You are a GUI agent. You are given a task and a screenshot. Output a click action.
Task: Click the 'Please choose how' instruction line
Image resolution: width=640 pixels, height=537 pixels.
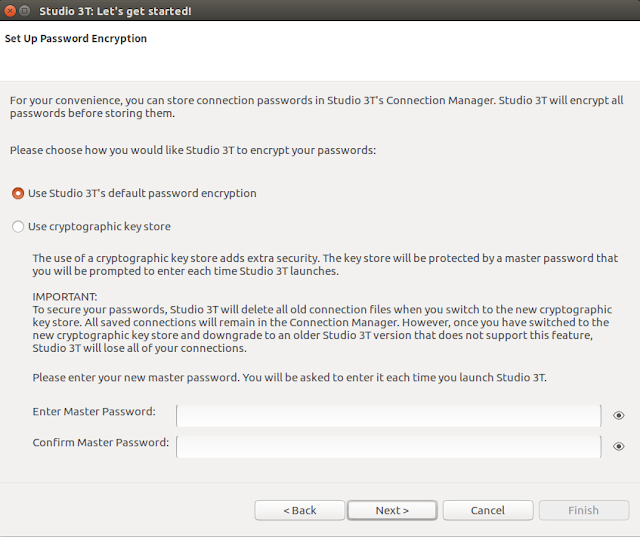(192, 149)
